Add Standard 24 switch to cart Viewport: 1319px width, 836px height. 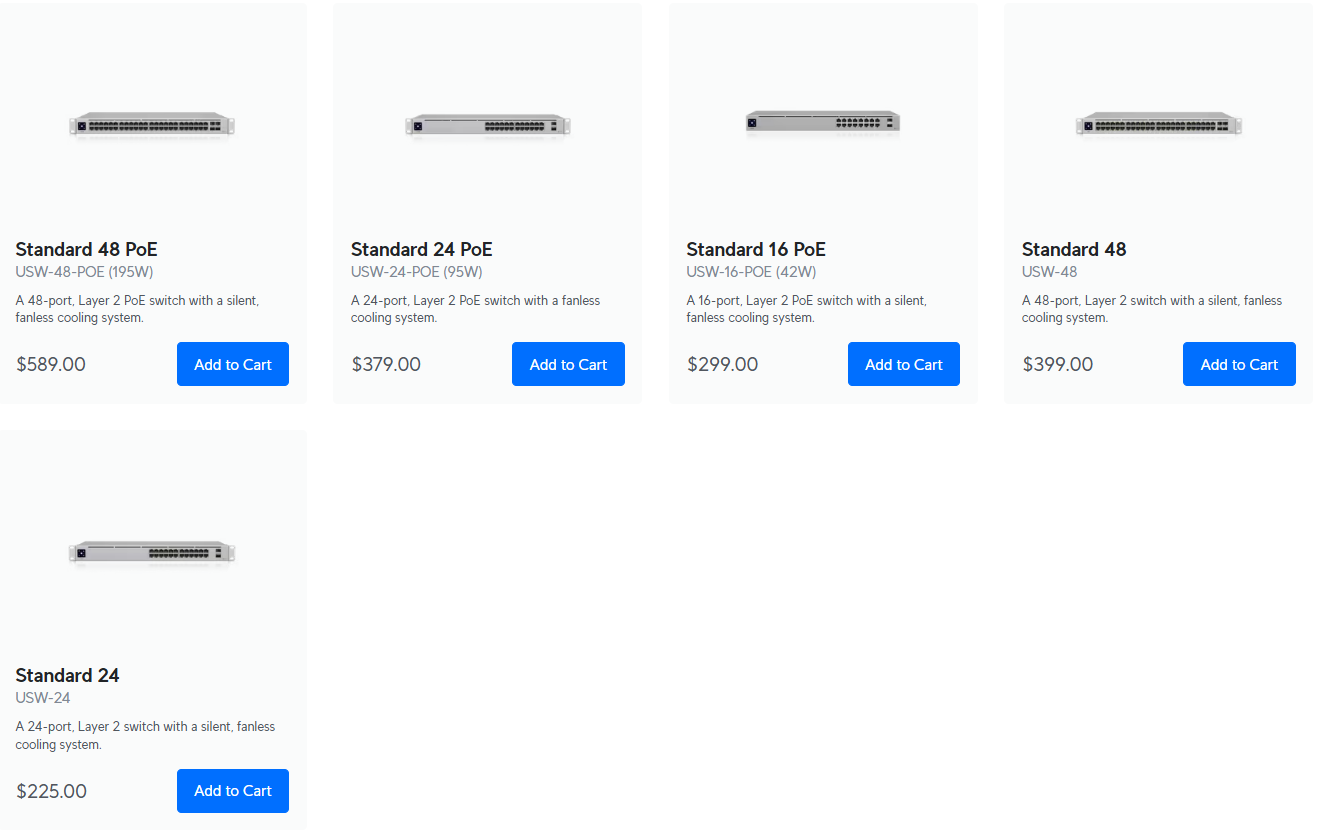coord(233,791)
